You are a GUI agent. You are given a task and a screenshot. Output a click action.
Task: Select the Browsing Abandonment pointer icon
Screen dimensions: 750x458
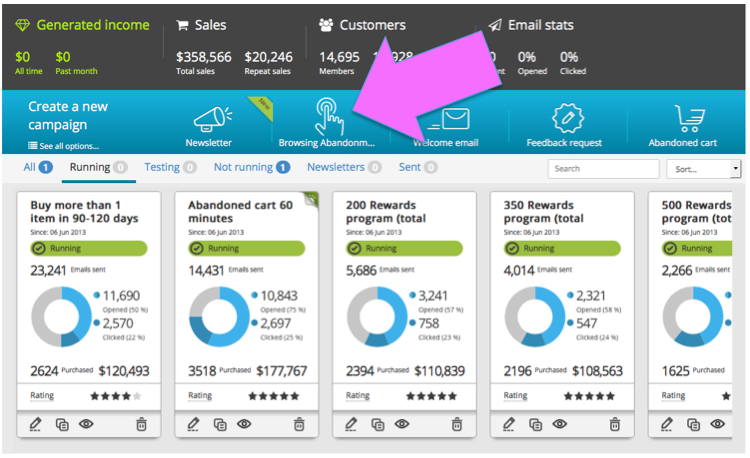coord(329,117)
